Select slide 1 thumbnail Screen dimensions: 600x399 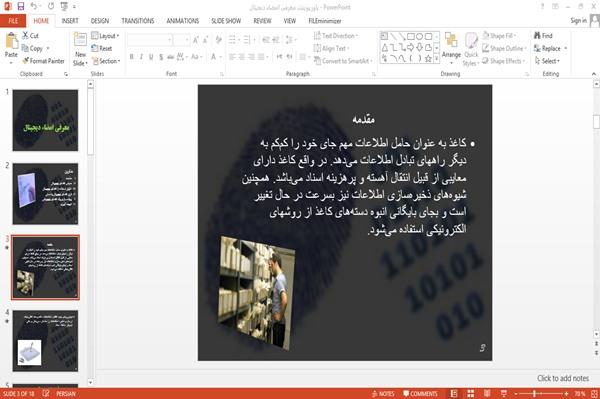tap(45, 120)
